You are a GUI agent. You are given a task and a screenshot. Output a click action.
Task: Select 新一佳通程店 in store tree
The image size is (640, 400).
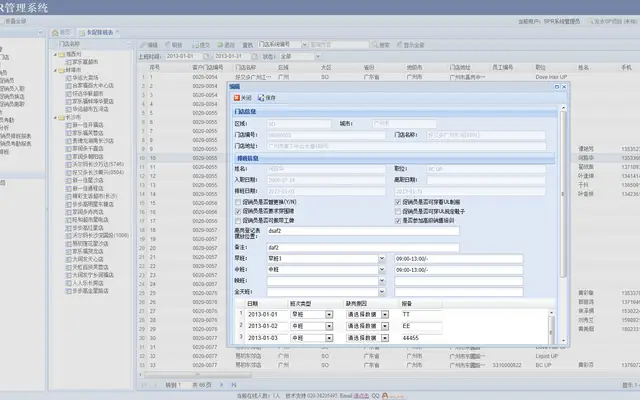click(87, 189)
